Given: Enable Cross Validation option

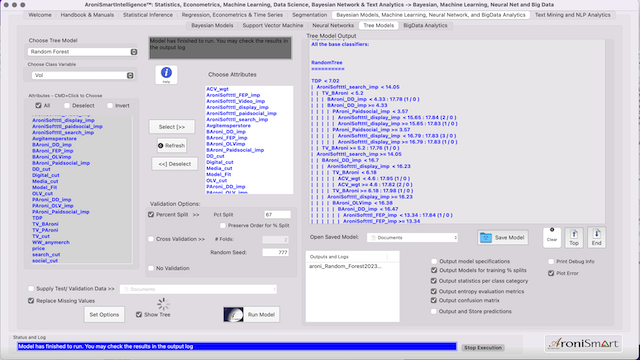Looking at the screenshot, I should pos(151,239).
